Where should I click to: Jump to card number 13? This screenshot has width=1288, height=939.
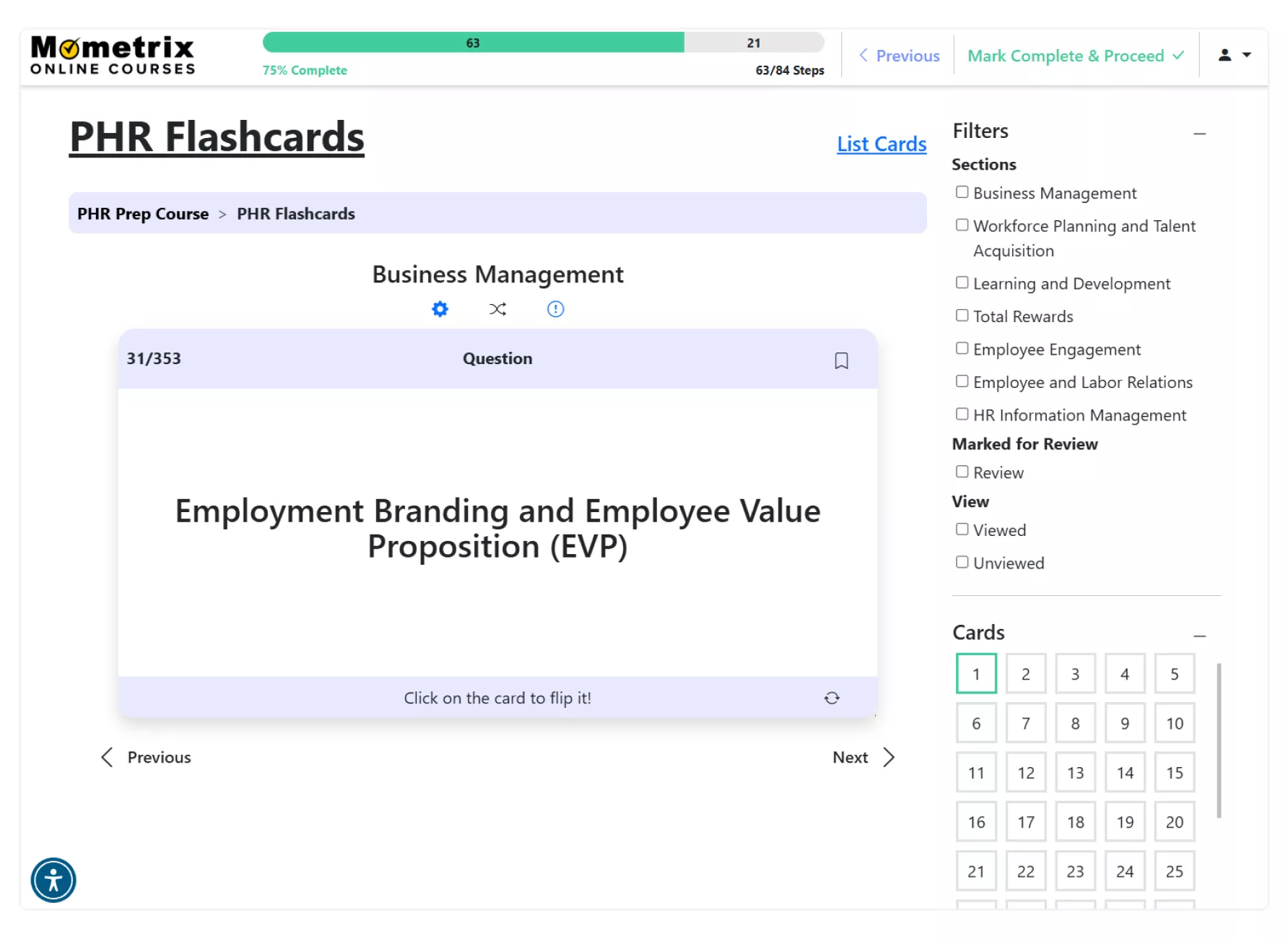[x=1075, y=772]
